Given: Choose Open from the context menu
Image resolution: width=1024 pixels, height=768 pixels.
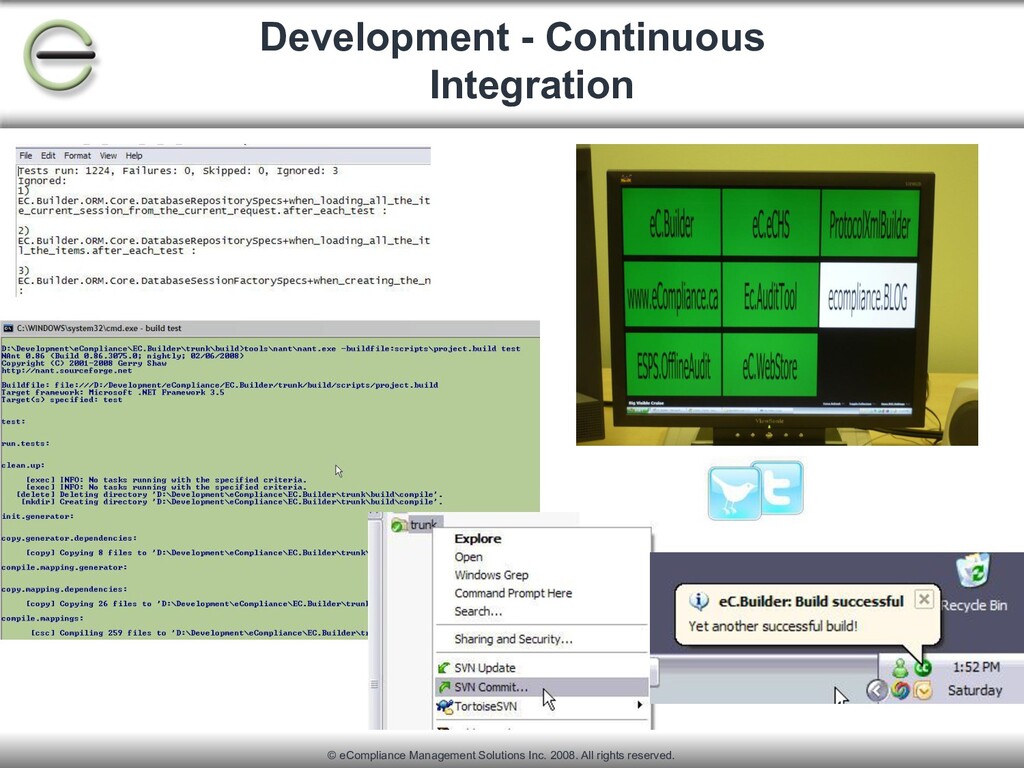Looking at the screenshot, I should point(468,557).
